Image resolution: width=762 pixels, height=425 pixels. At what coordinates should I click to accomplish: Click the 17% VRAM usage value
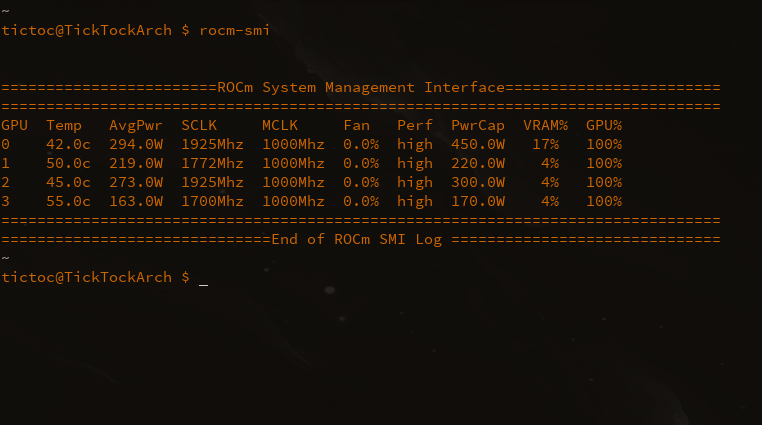point(545,144)
